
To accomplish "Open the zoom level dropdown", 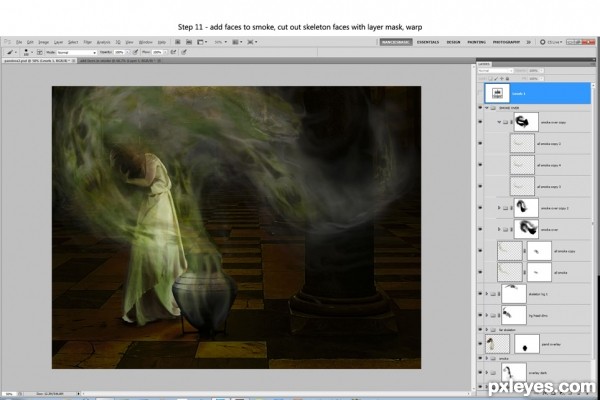I will (x=221, y=42).
